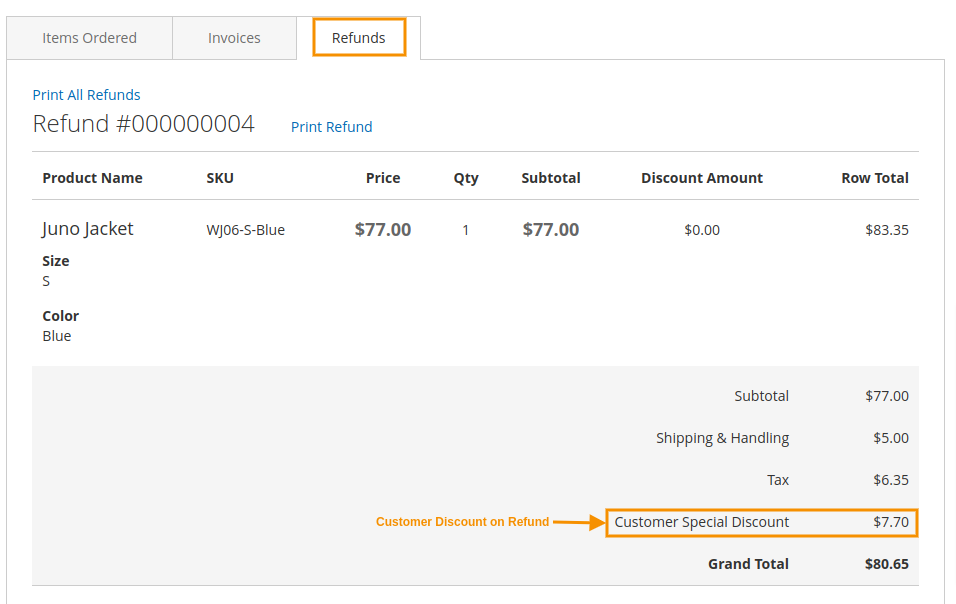This screenshot has width=956, height=604.
Task: Click the Print Refund link
Action: tap(331, 127)
